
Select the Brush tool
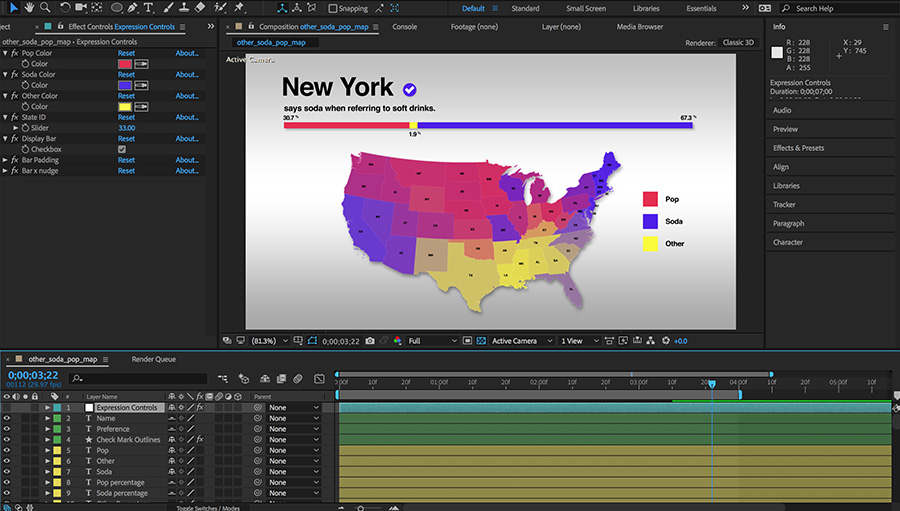pos(169,7)
